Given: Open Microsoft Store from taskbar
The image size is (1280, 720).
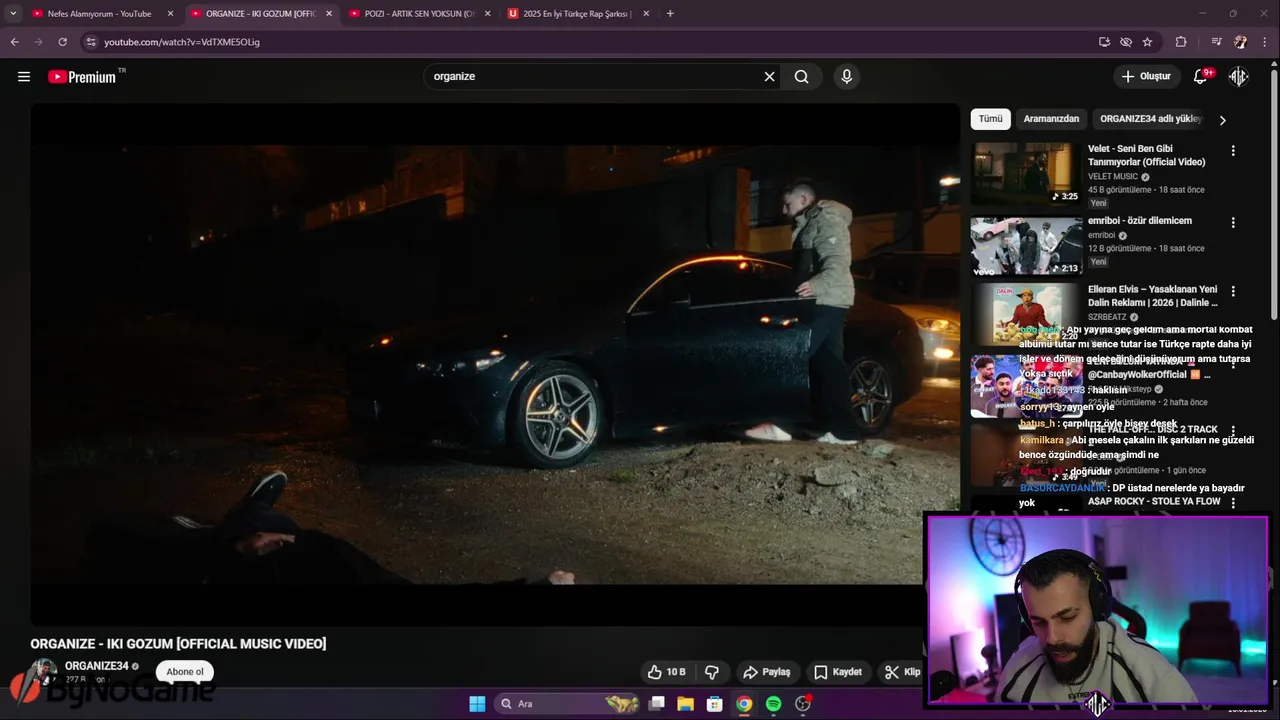Looking at the screenshot, I should (x=714, y=704).
